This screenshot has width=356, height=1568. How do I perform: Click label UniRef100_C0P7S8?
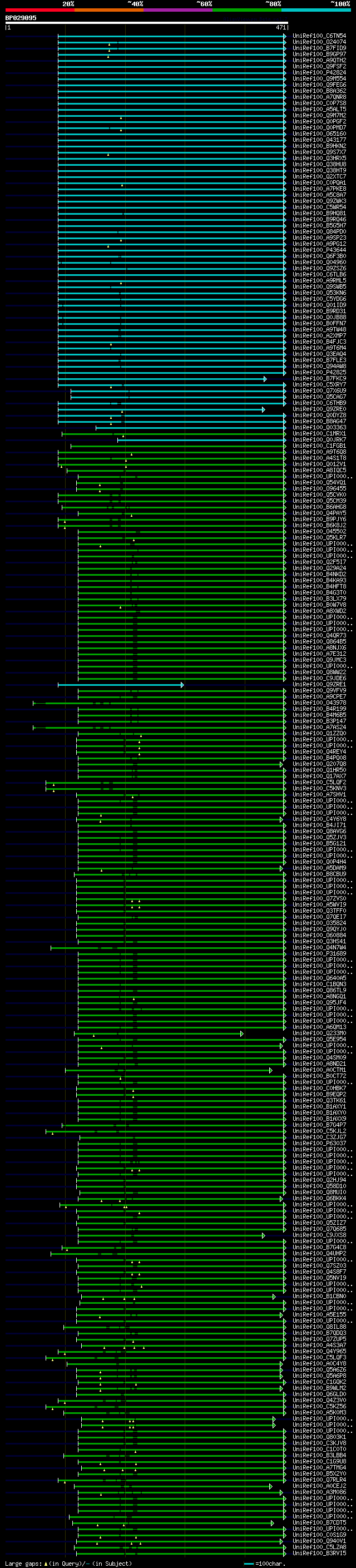[319, 103]
